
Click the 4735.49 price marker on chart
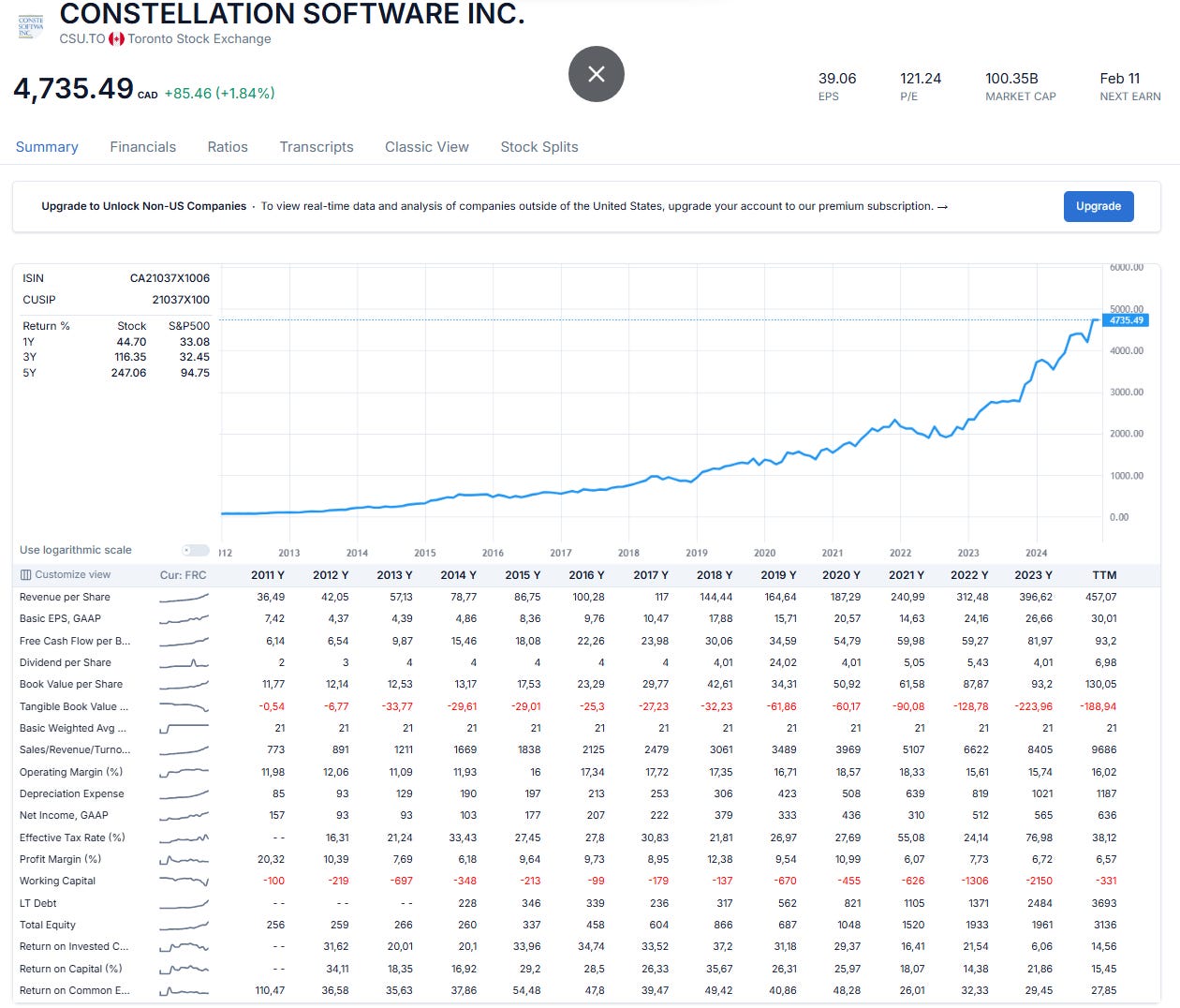pos(1127,320)
